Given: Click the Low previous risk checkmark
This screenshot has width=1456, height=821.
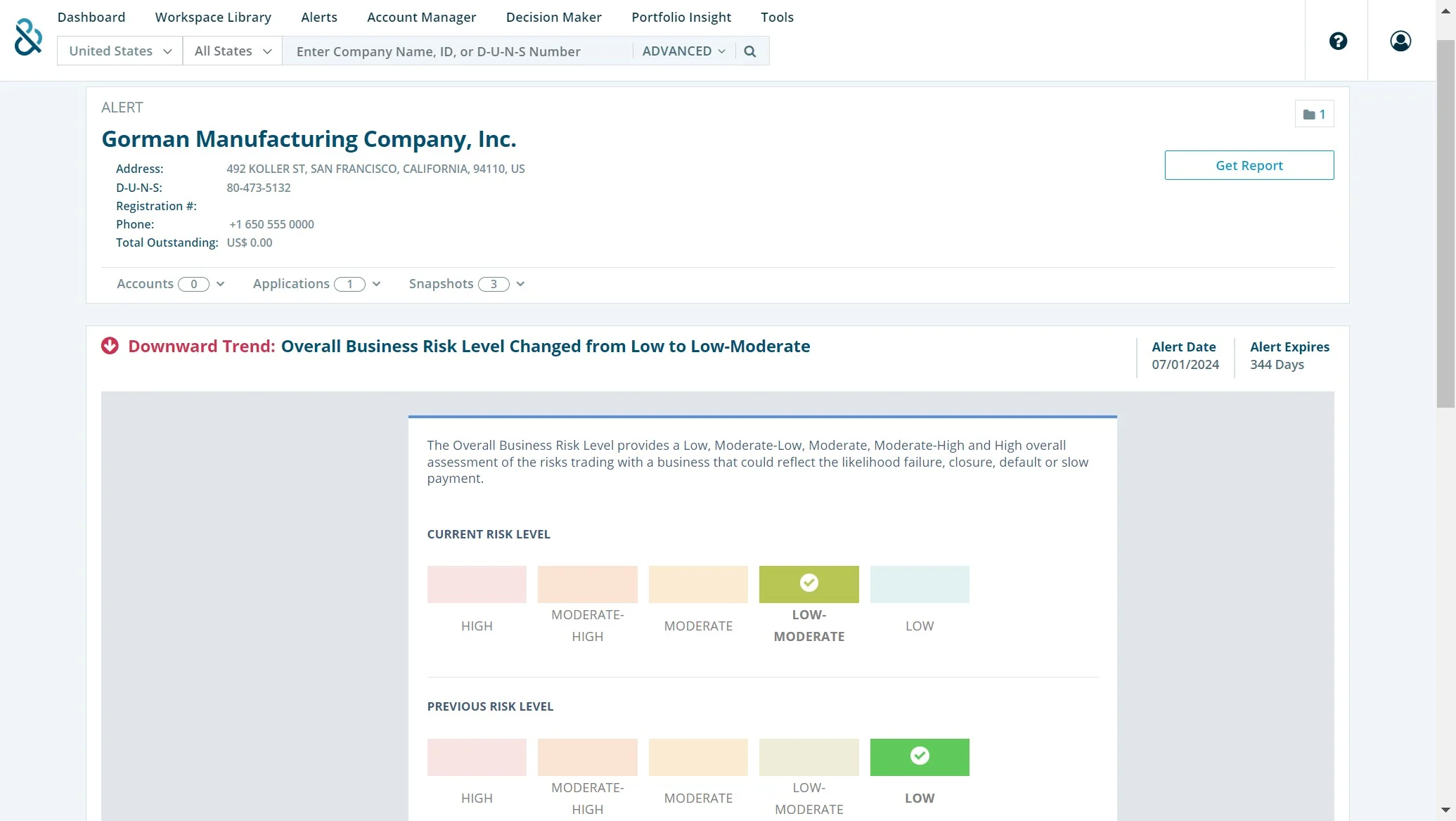Looking at the screenshot, I should [x=919, y=756].
